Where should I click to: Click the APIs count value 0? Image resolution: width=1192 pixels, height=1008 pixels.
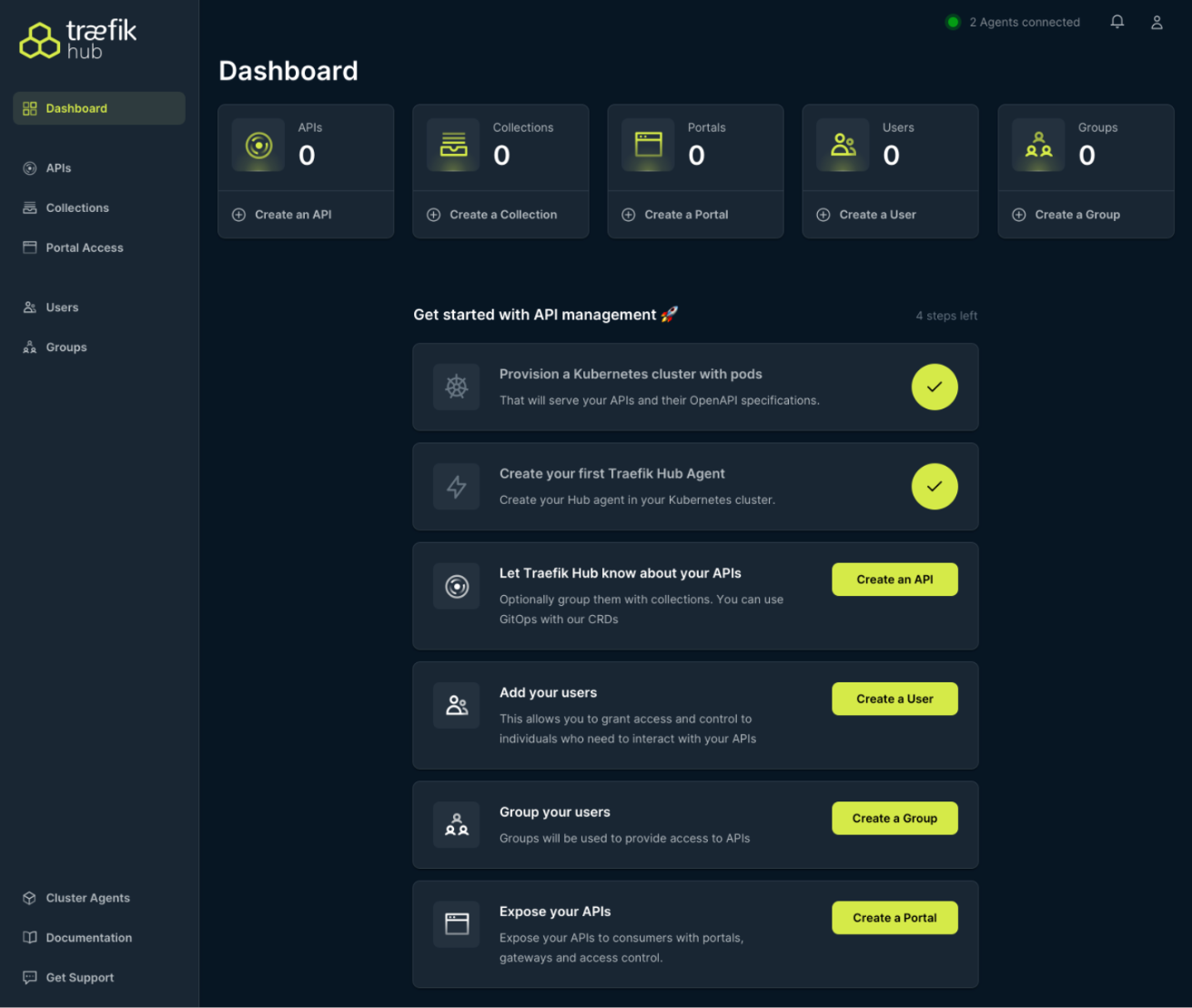307,156
